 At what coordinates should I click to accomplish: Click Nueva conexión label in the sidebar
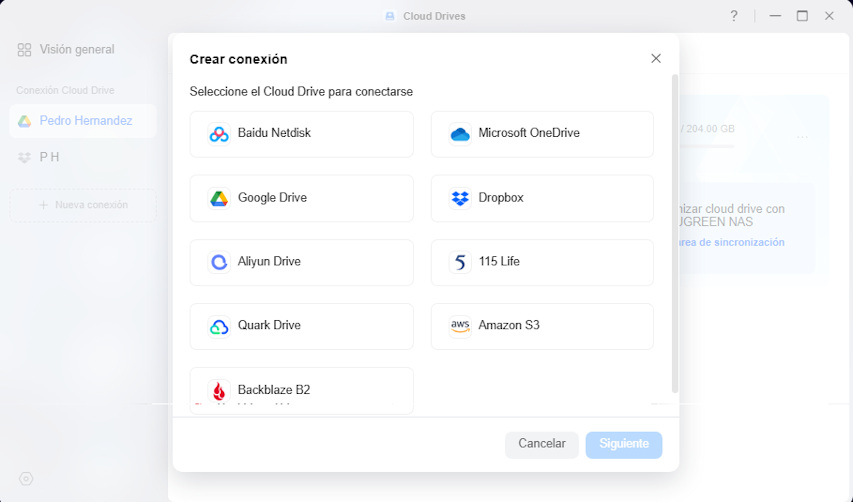[91, 205]
